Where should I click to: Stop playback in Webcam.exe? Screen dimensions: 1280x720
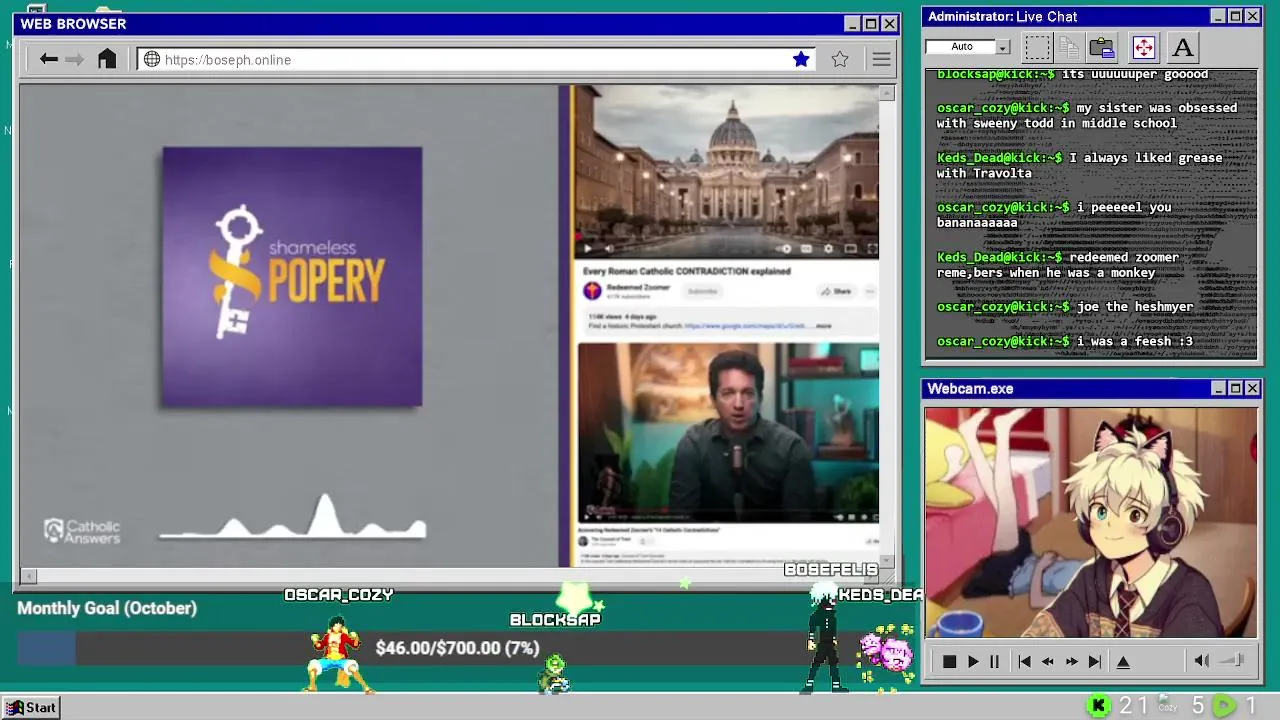point(949,661)
